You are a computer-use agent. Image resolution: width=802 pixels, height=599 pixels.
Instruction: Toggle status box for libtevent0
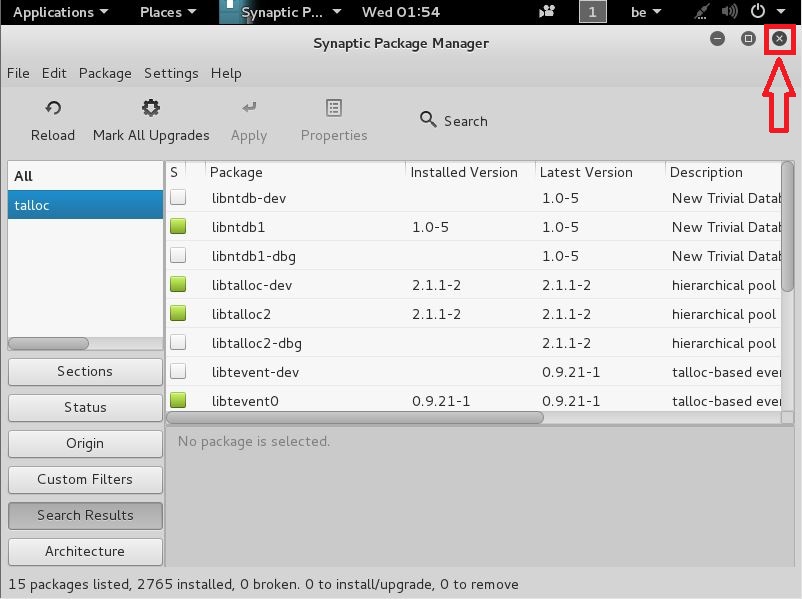tap(178, 400)
